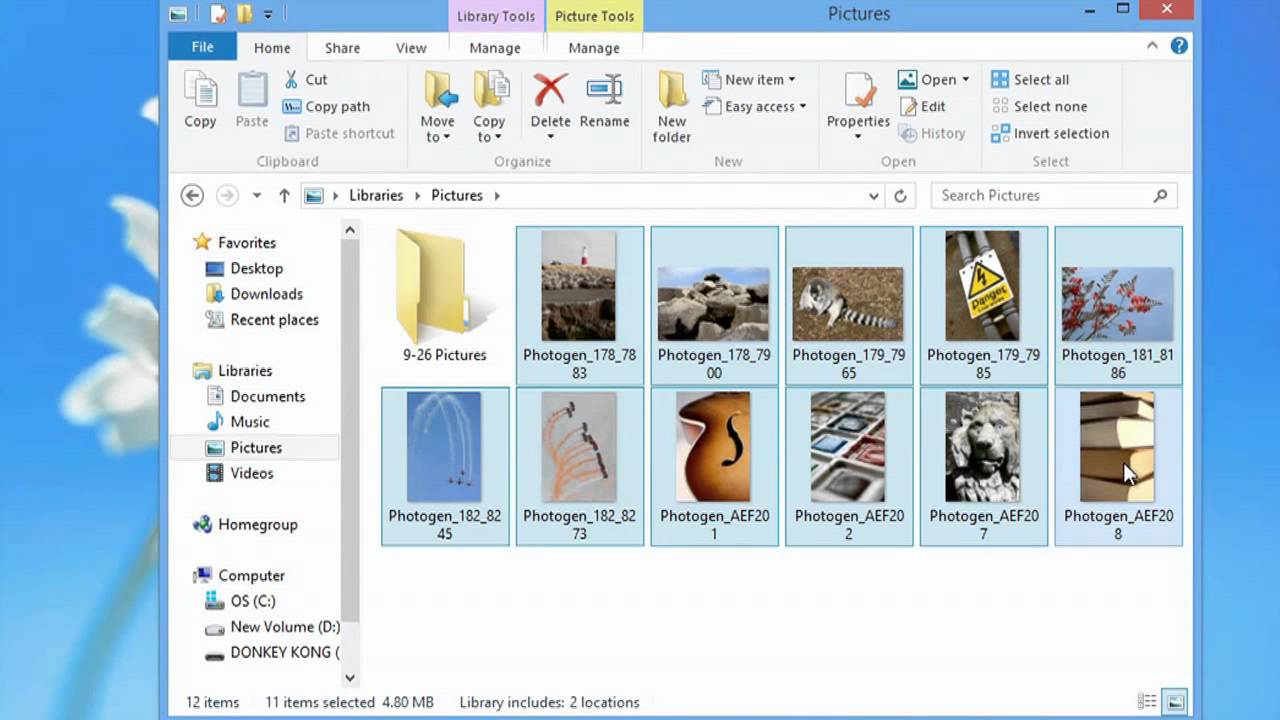This screenshot has width=1280, height=720.
Task: Click the Delete red X icon
Action: (550, 92)
